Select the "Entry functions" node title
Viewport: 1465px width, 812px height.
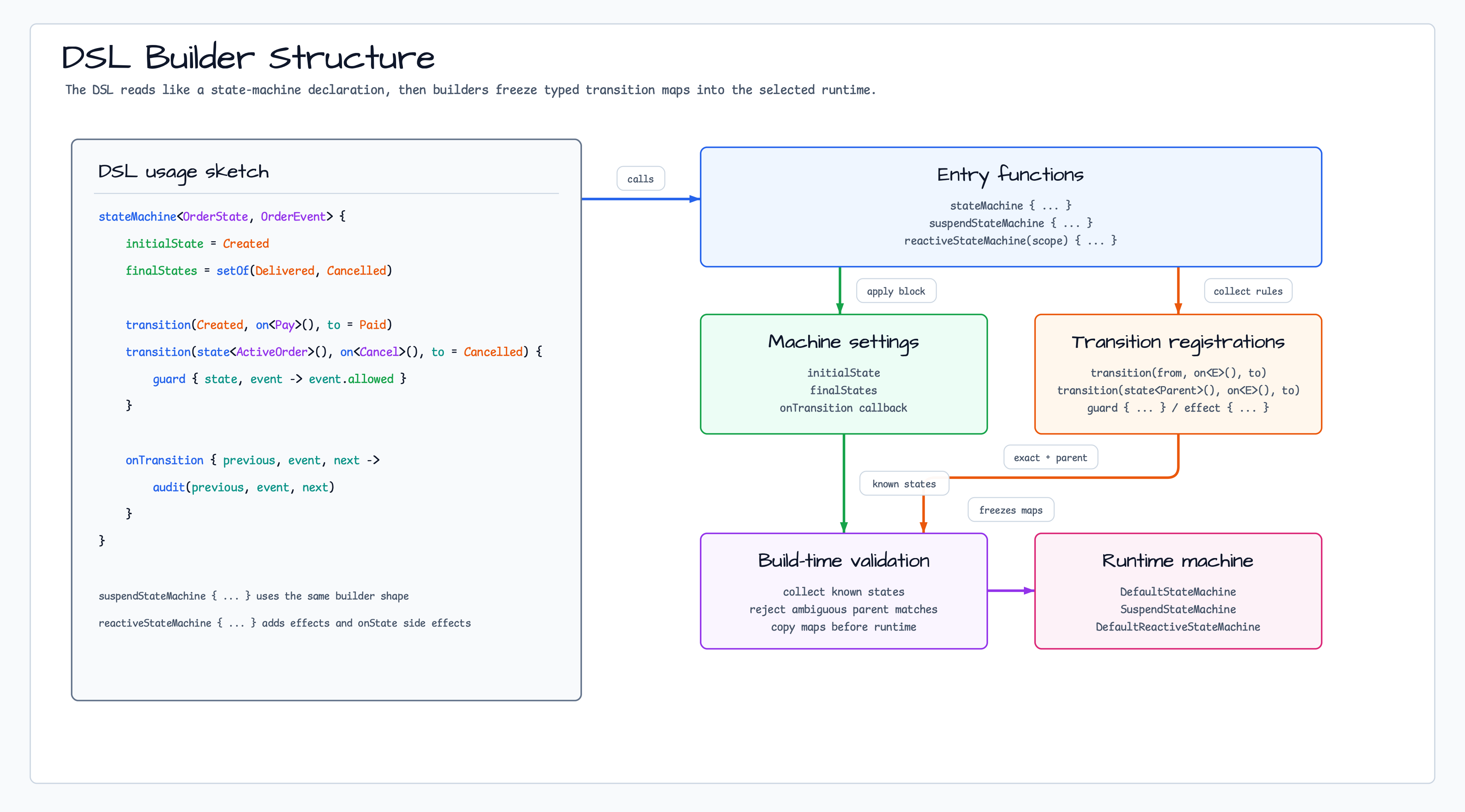click(x=1011, y=175)
